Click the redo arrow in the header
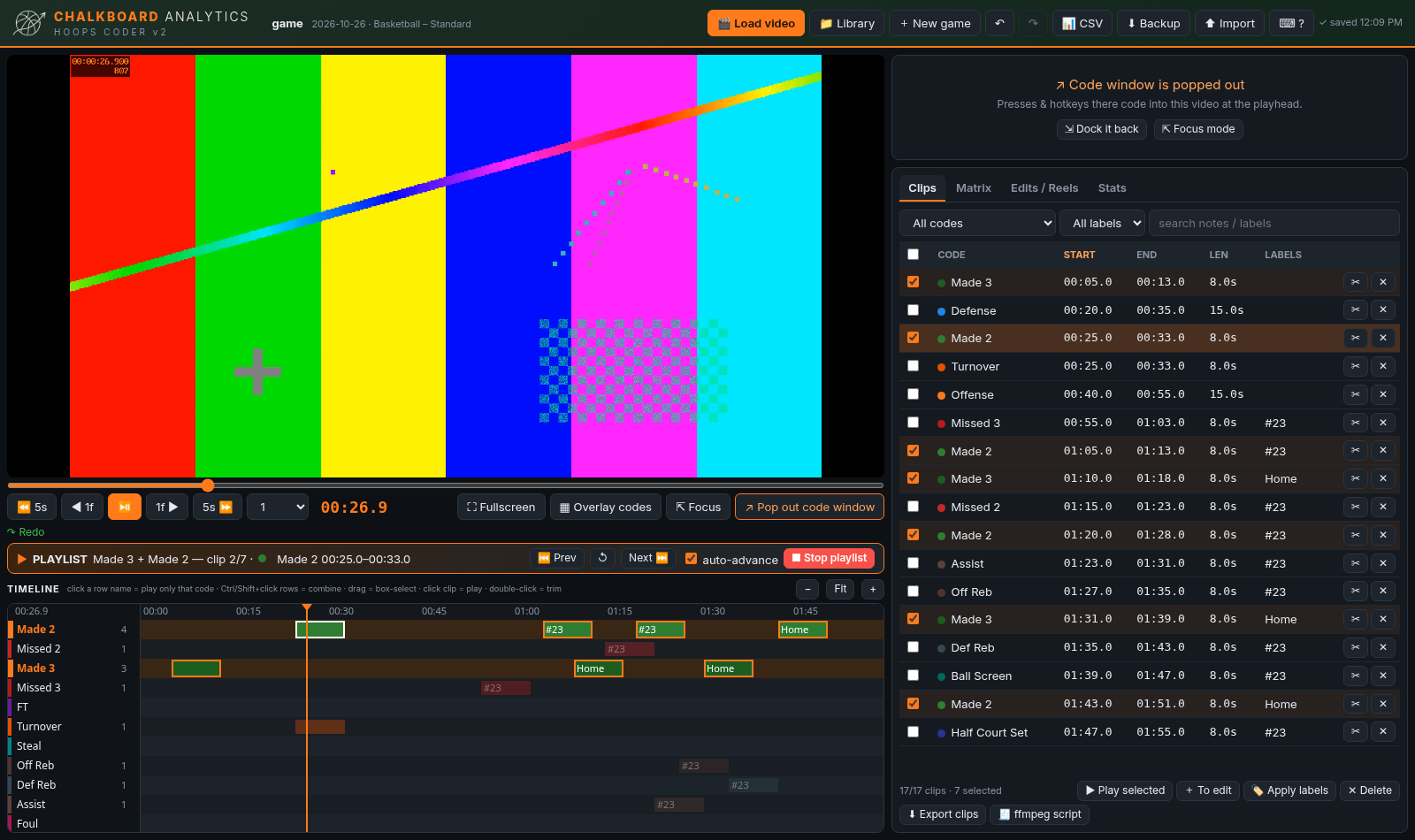 (x=1033, y=23)
